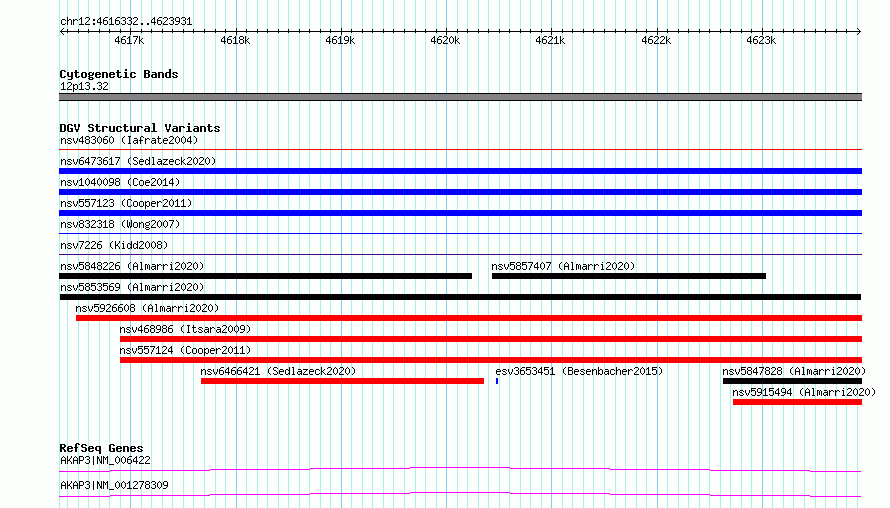890x508 pixels.
Task: Click the 4619k ruler tick label
Action: point(340,40)
